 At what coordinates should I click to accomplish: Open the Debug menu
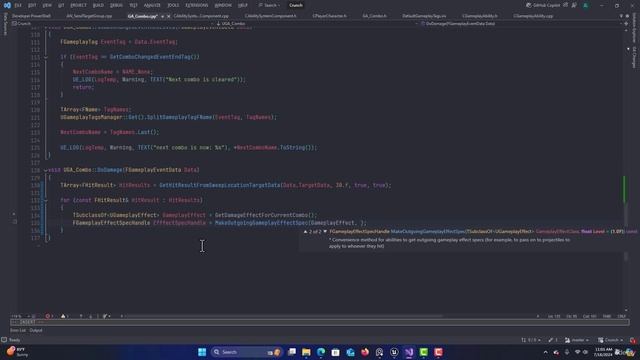point(116,5)
